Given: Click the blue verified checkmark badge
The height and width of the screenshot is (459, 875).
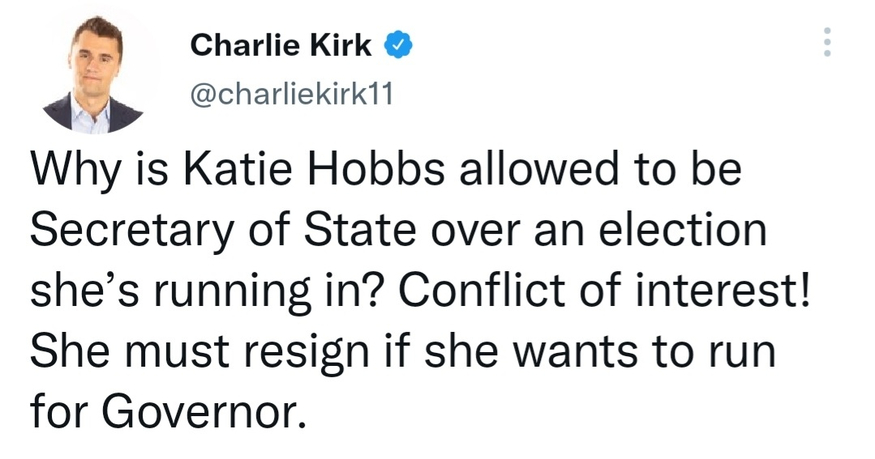Looking at the screenshot, I should point(397,44).
